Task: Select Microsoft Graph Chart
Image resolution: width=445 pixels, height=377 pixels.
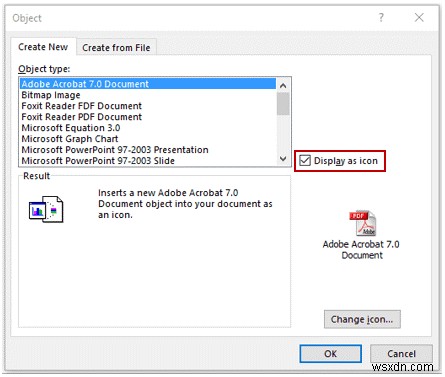Action: pos(148,139)
